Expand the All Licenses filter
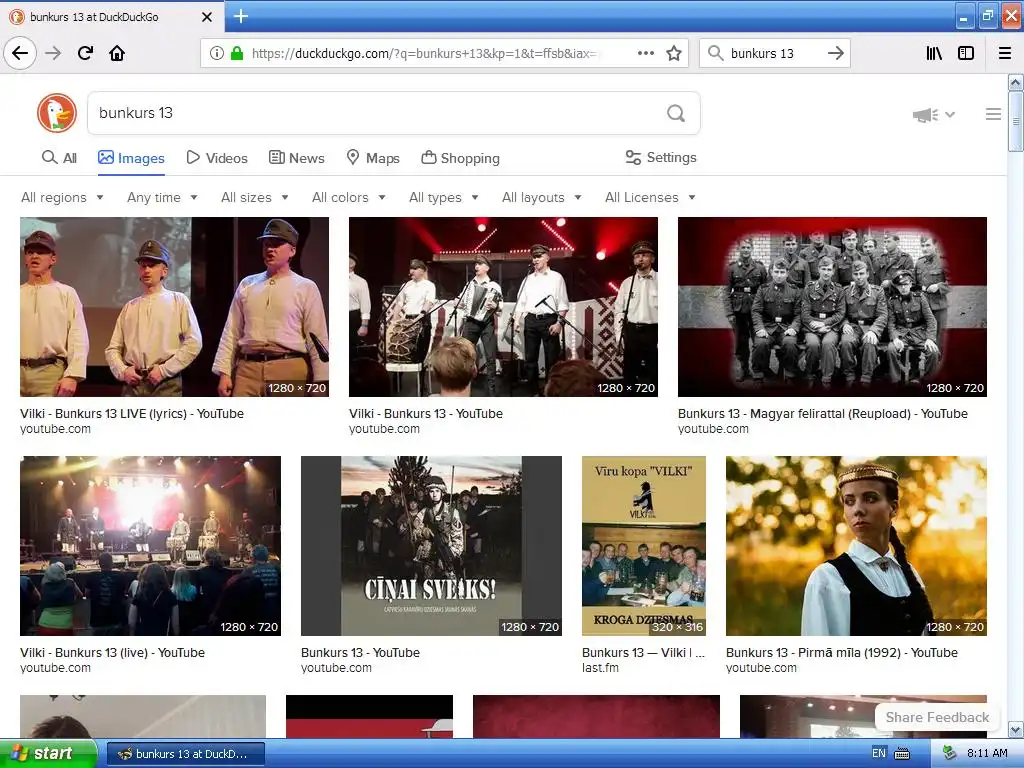The width and height of the screenshot is (1024, 768). coord(650,197)
